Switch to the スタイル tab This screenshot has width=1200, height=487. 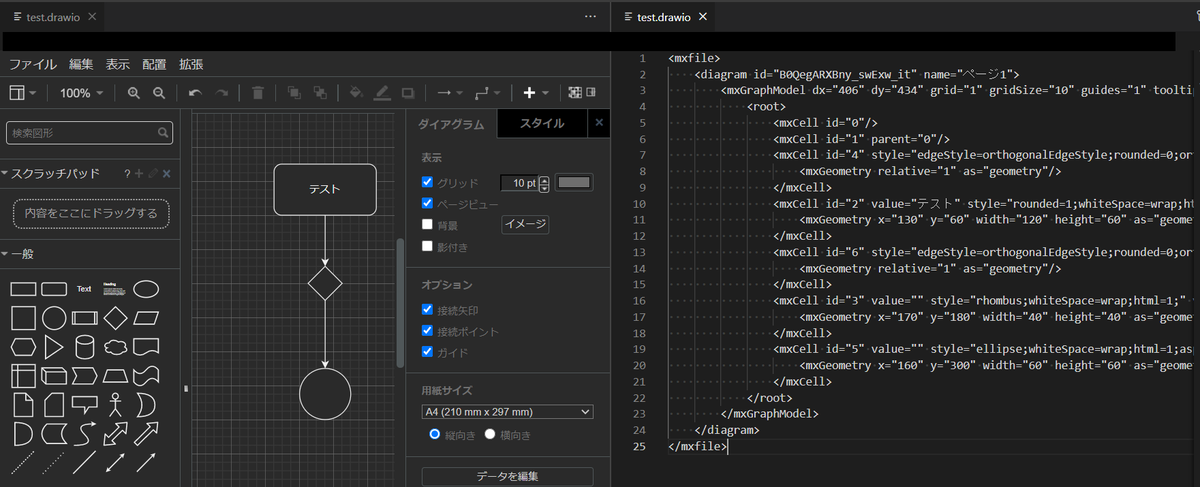pyautogui.click(x=542, y=123)
